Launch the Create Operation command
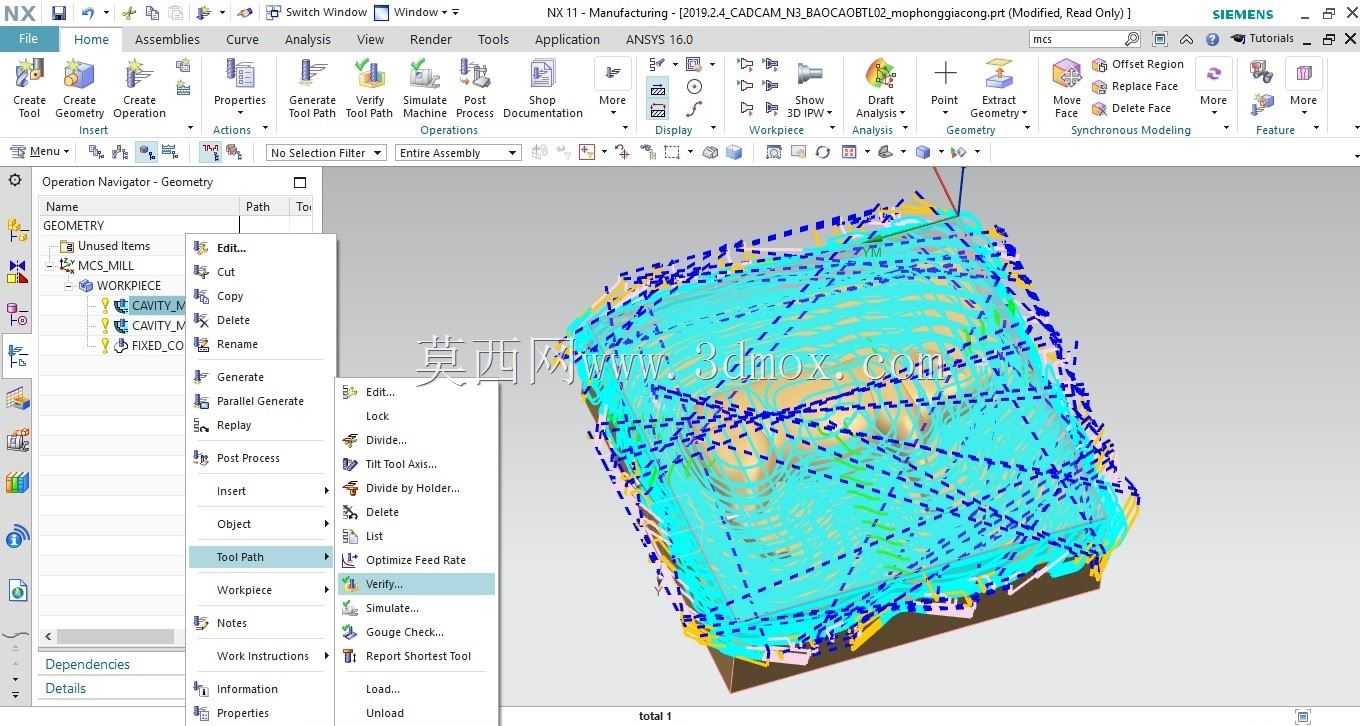1360x726 pixels. 139,88
